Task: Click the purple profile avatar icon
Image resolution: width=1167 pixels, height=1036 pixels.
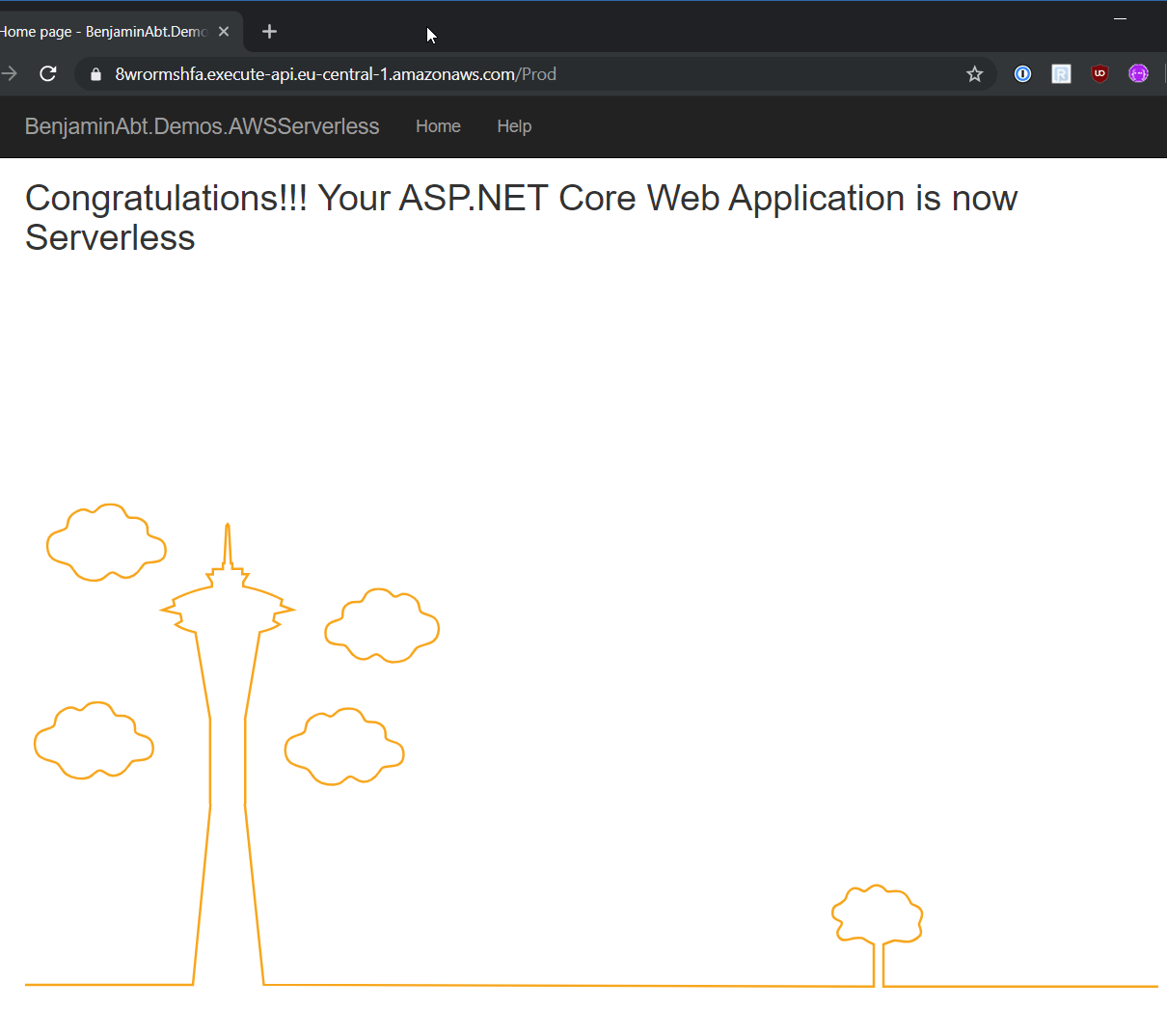Action: (x=1139, y=73)
